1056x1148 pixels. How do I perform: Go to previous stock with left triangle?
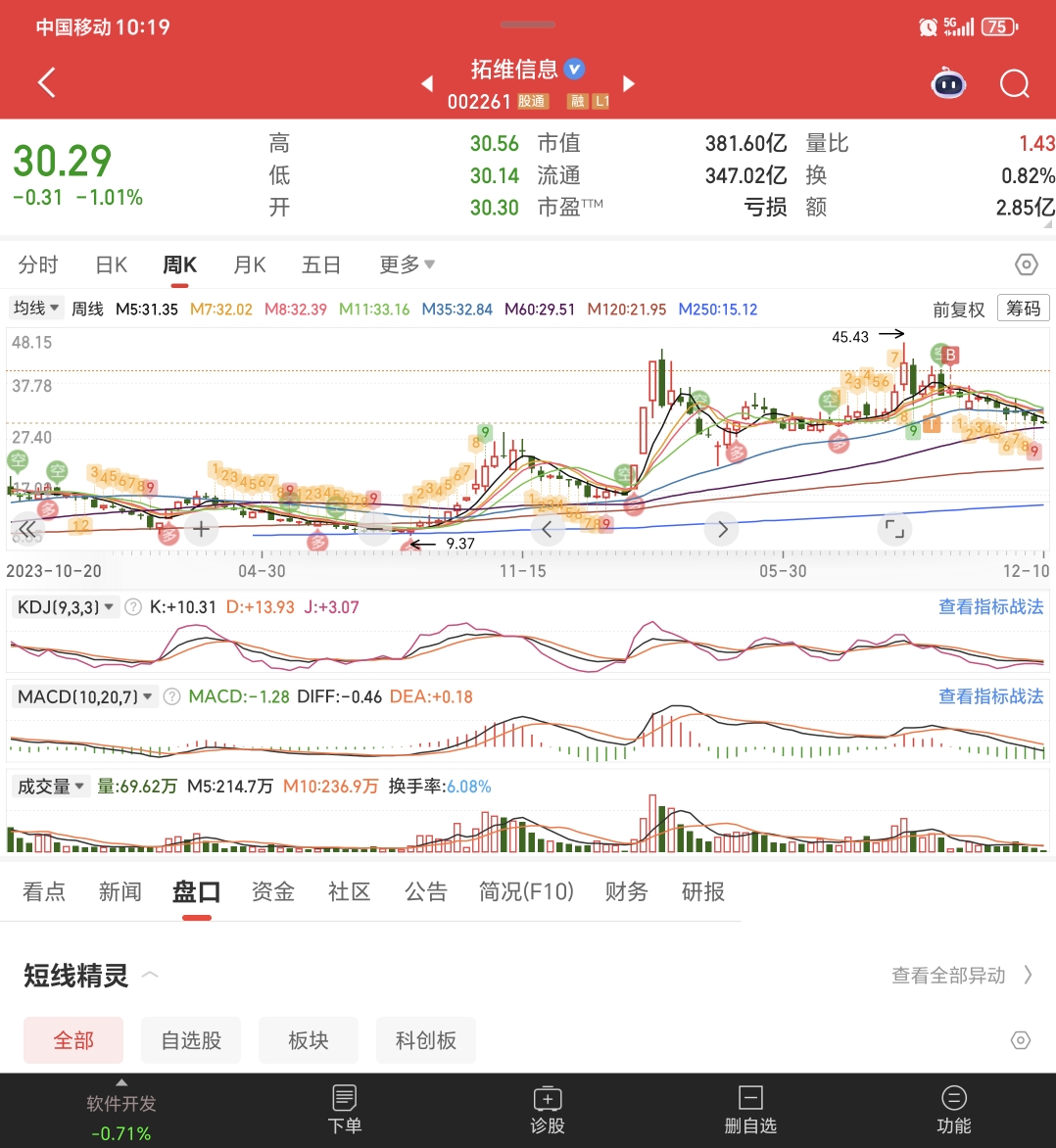428,83
